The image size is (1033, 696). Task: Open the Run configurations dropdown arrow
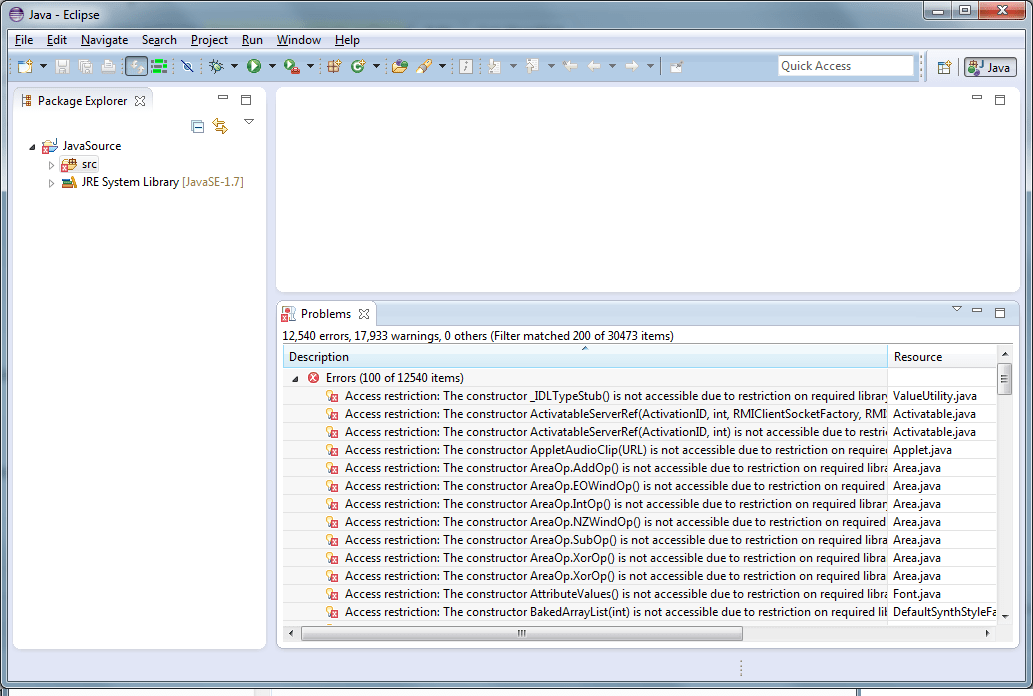point(272,66)
